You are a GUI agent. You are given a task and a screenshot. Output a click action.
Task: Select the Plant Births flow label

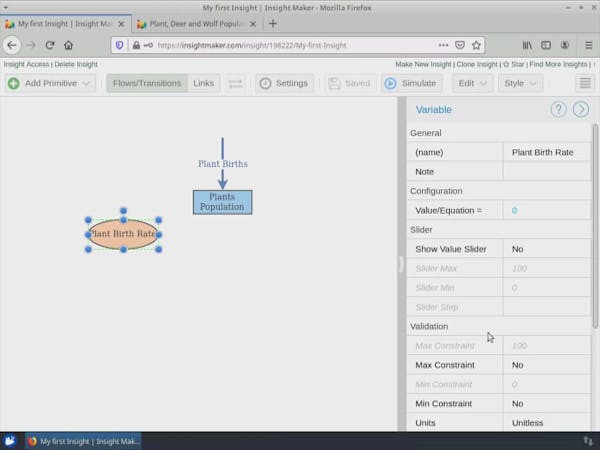coord(223,164)
